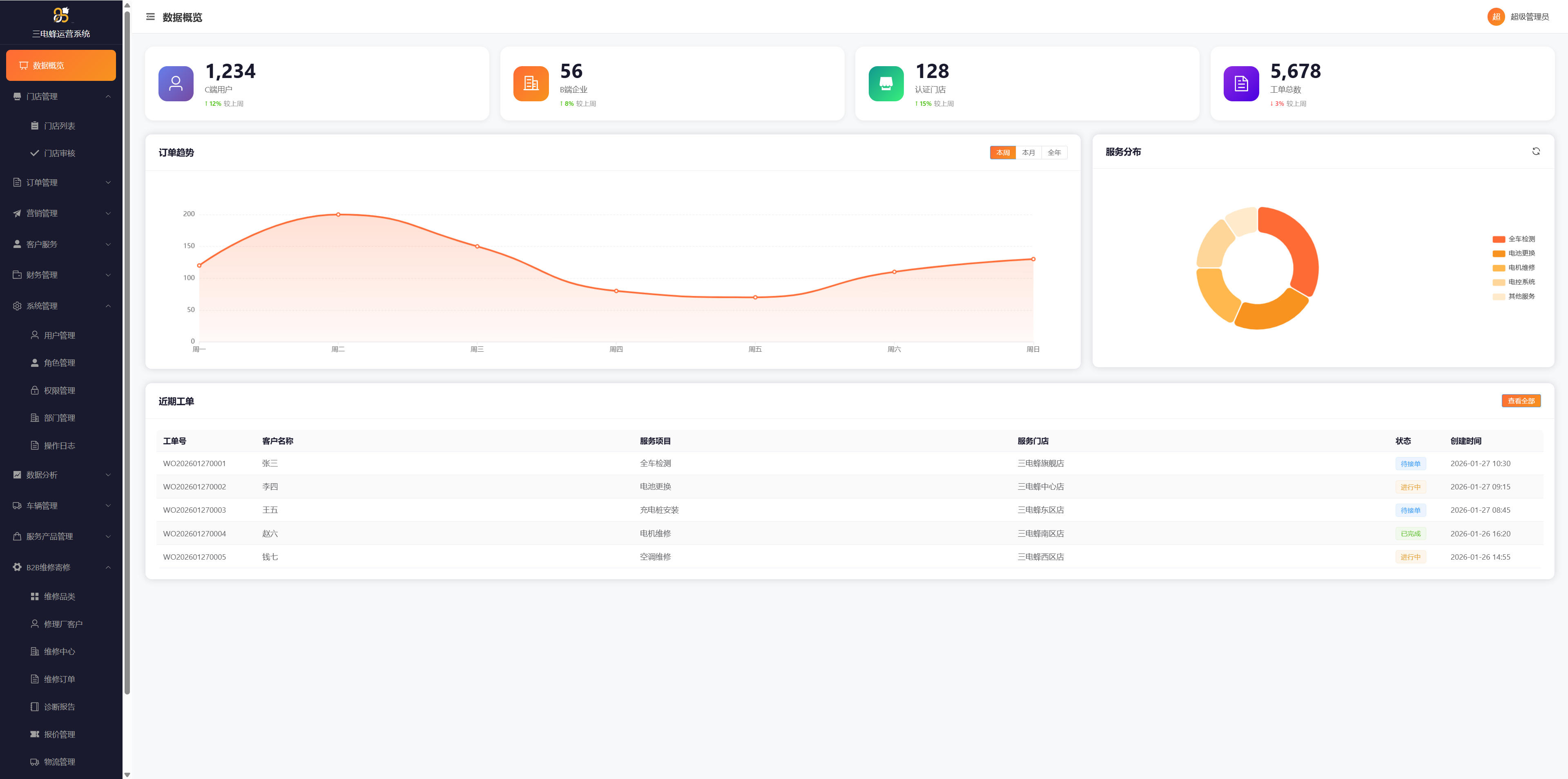The image size is (1568, 779).
Task: Expand the 财务管理 menu
Action: pyautogui.click(x=61, y=275)
